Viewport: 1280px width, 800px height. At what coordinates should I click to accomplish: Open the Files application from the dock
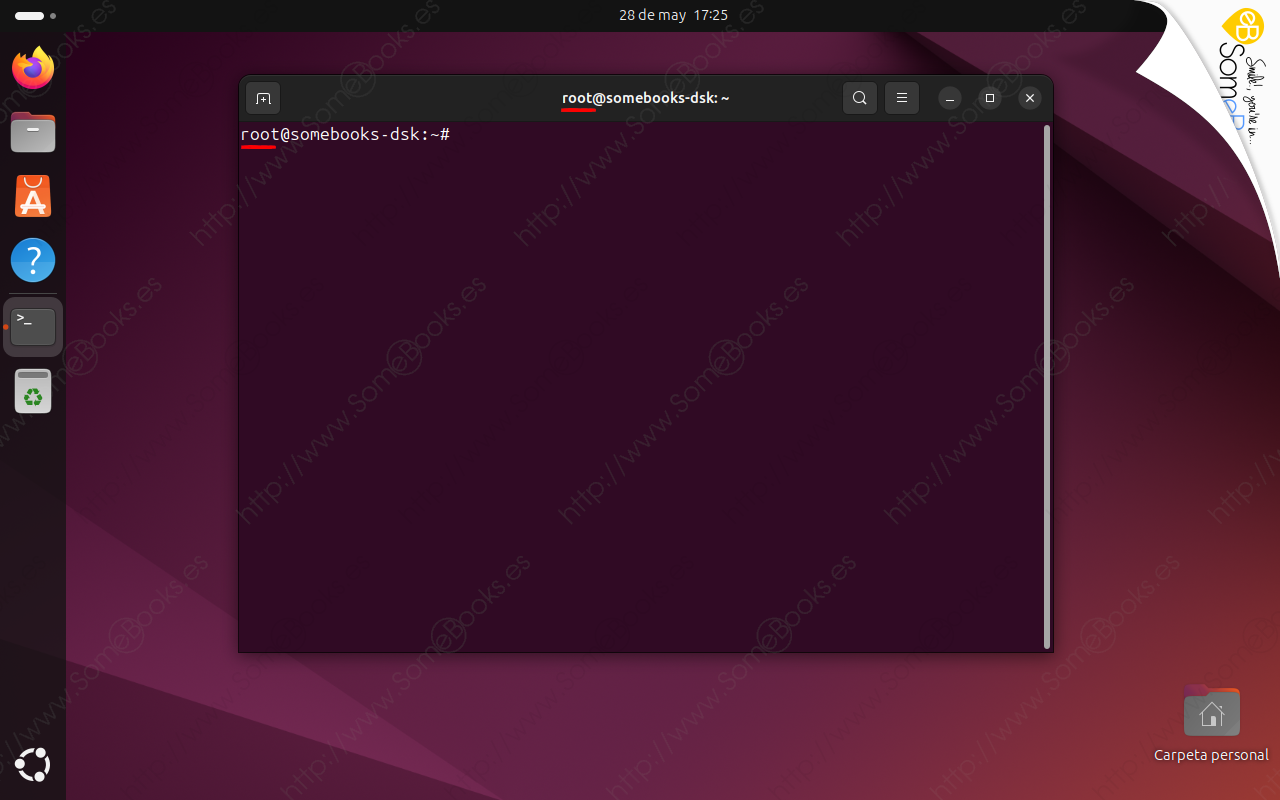pos(32,132)
